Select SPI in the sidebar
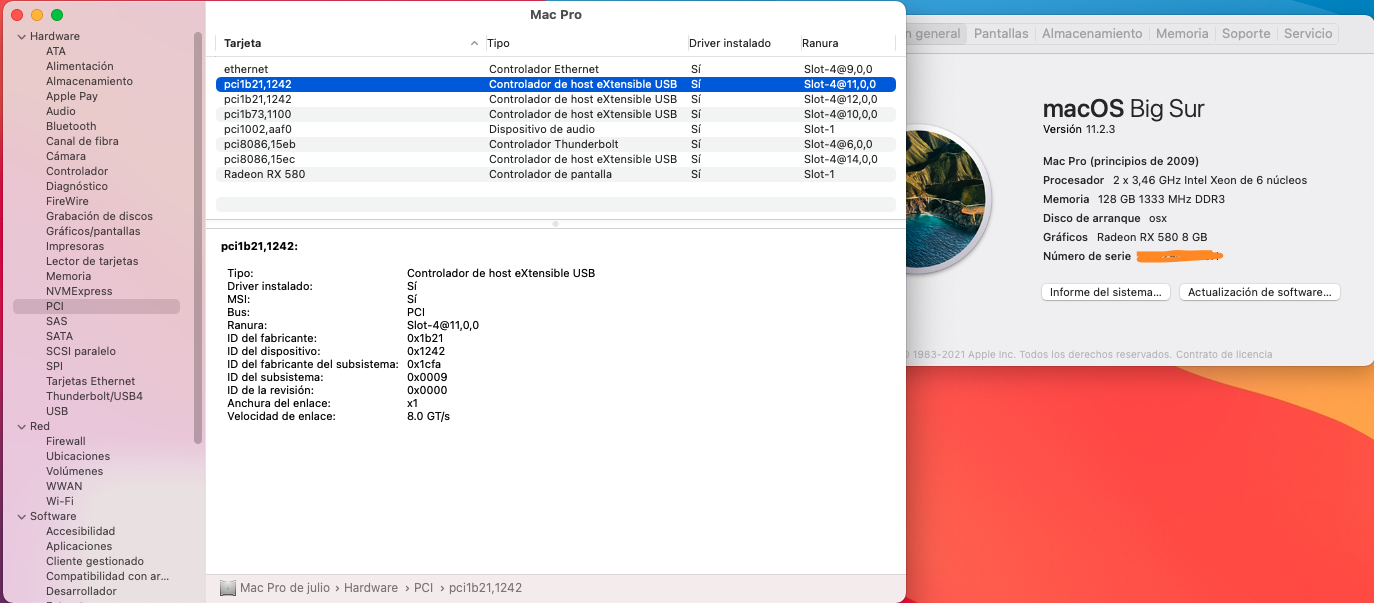The width and height of the screenshot is (1374, 603). (54, 366)
